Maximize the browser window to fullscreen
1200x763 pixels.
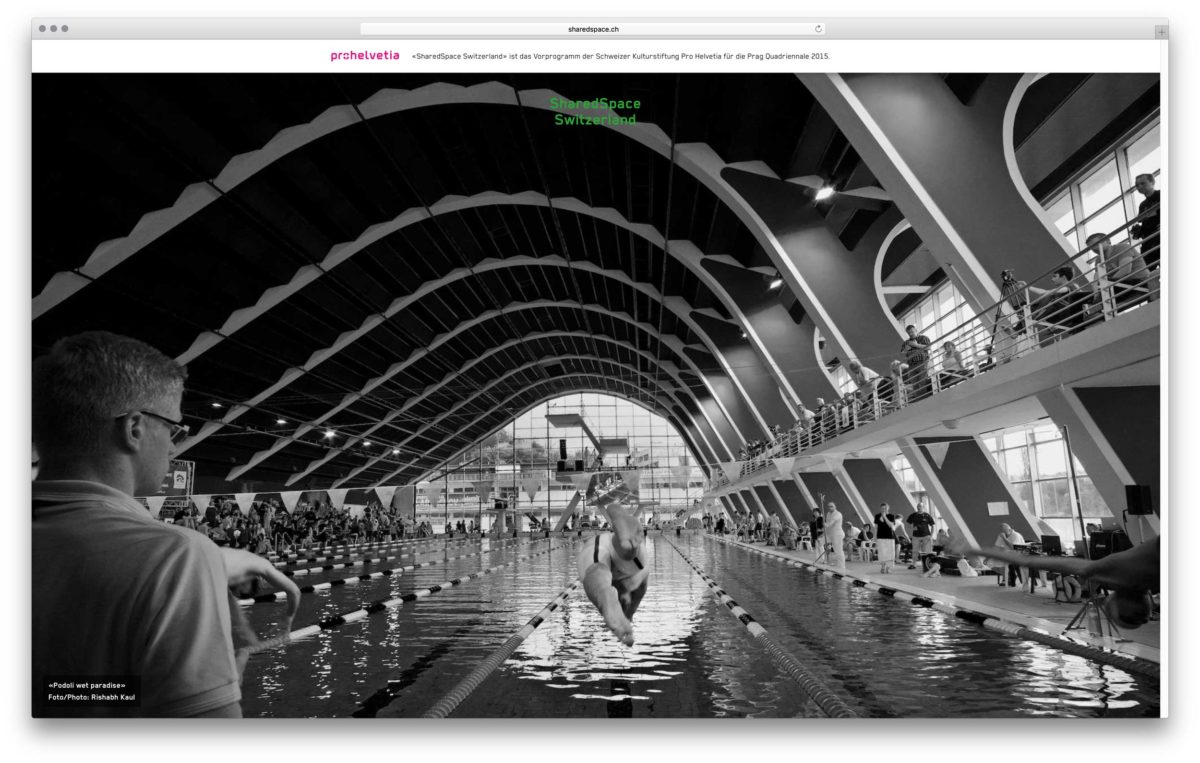[66, 29]
